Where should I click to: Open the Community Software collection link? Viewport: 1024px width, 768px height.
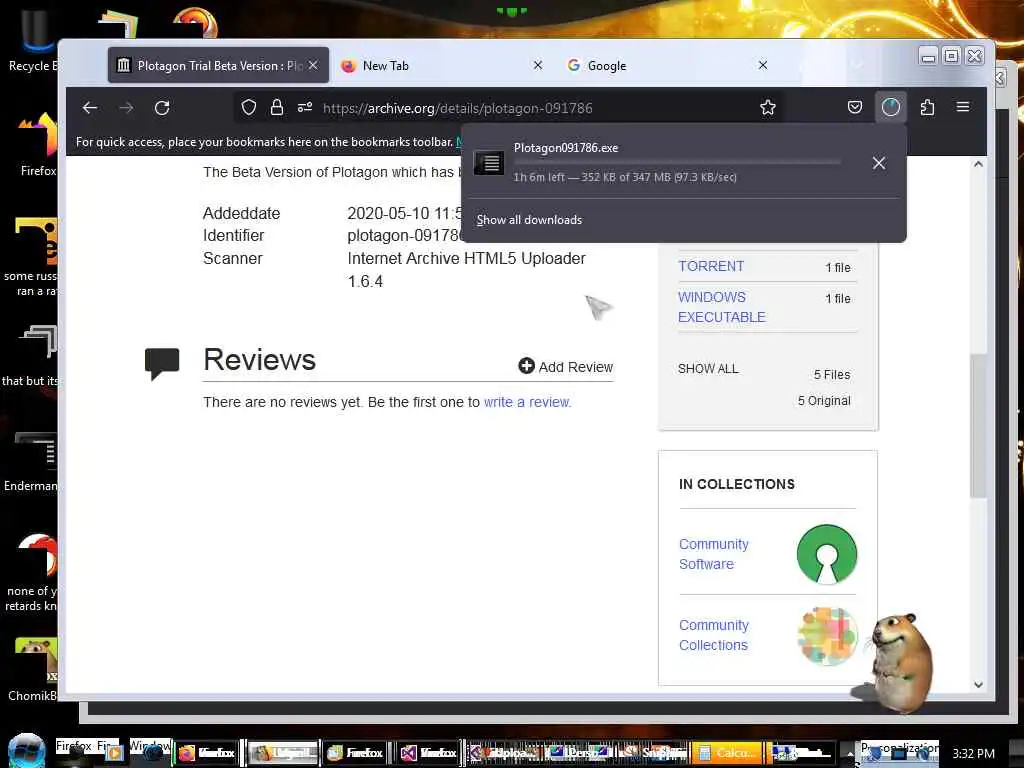coord(713,554)
